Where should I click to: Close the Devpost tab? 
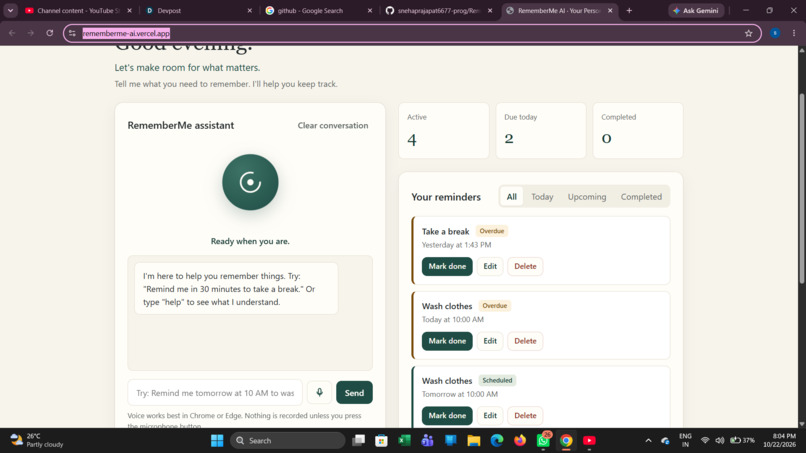coord(250,10)
